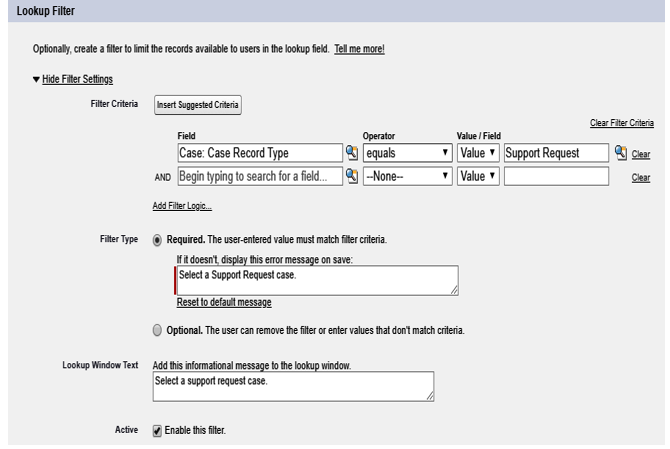The image size is (670, 449).
Task: Open field lookup icon in the AND row
Action: point(352,176)
